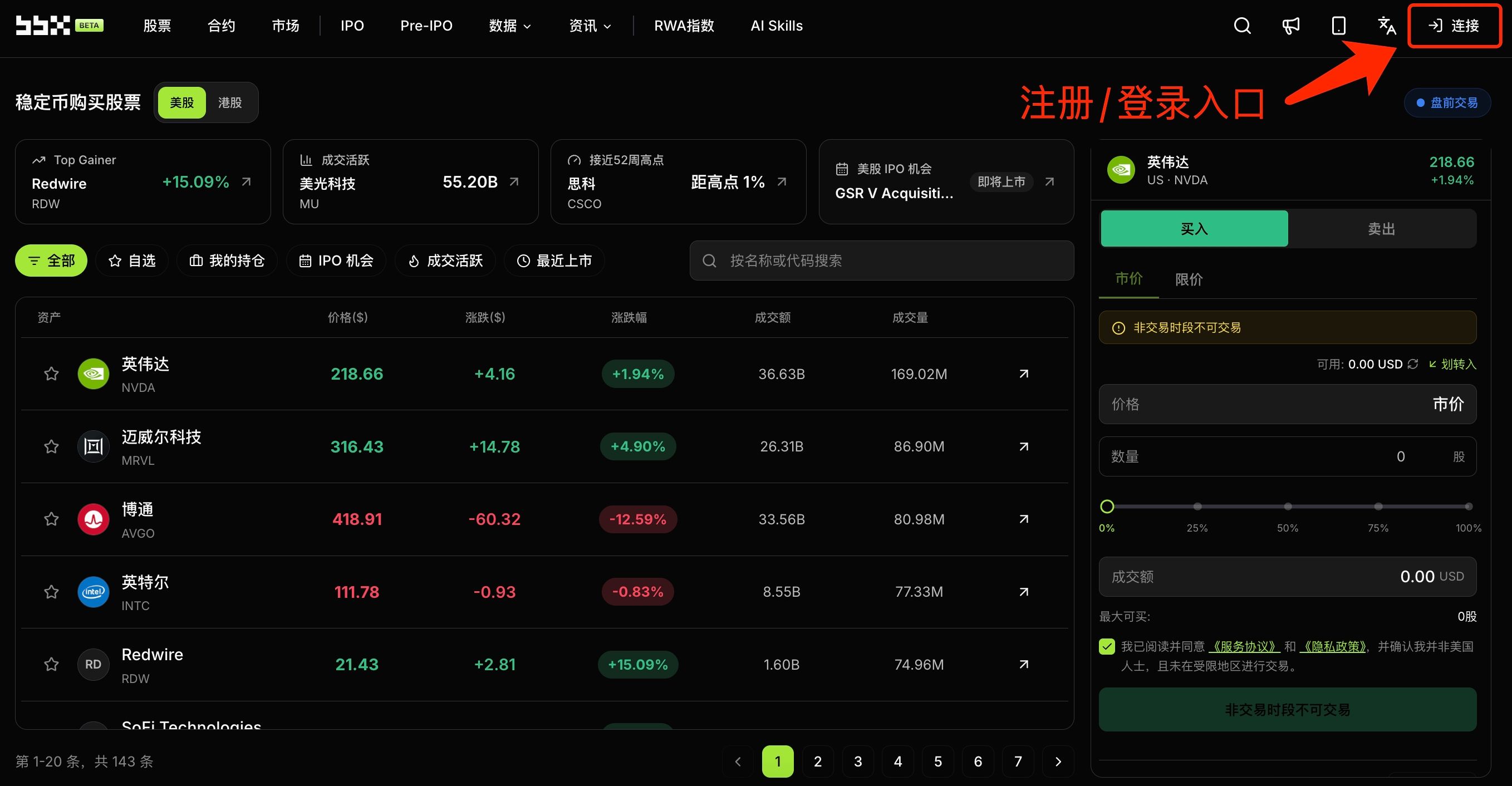Switch to the 市价 order tab
The image size is (1512, 786).
pos(1129,279)
